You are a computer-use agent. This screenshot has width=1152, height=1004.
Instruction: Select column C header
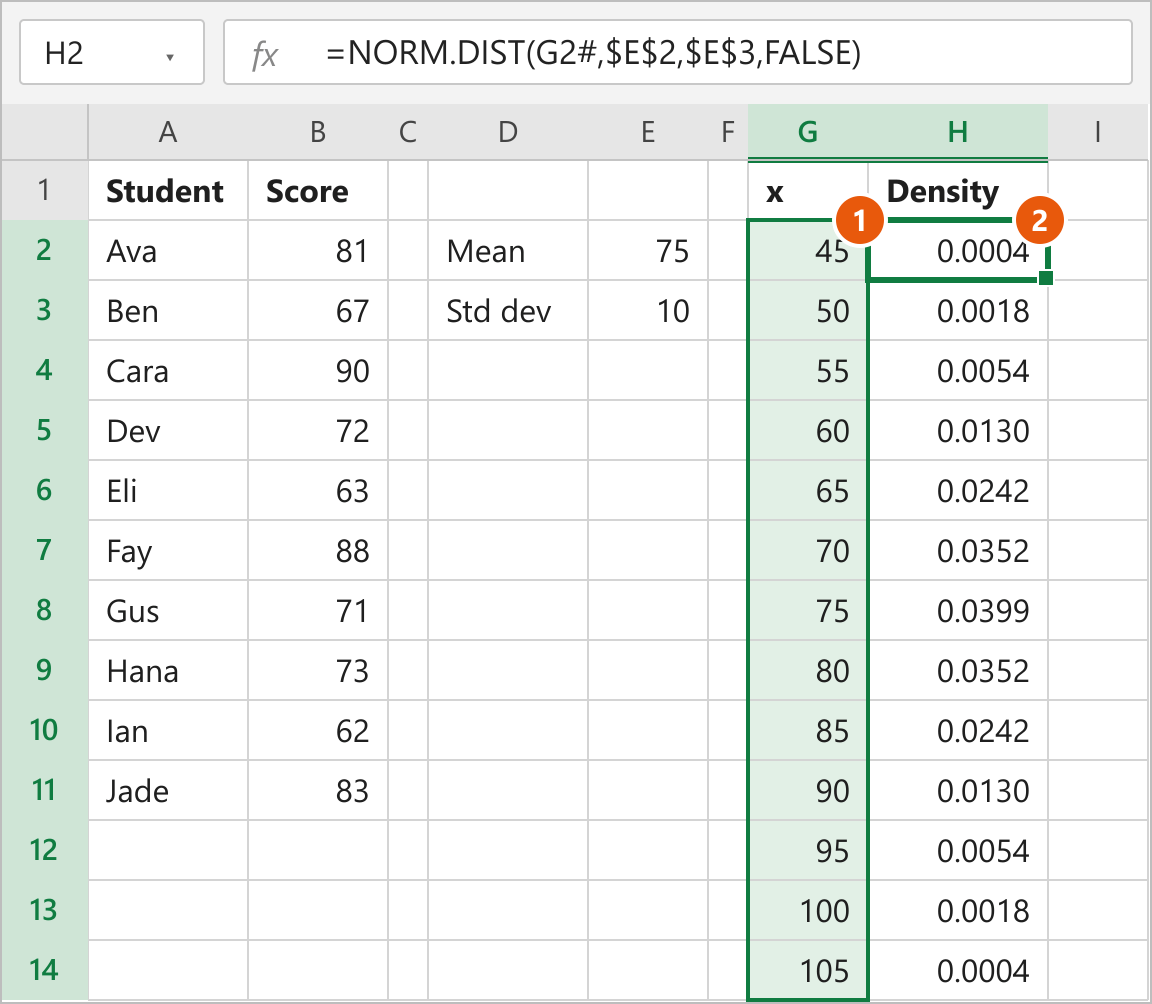coord(408,132)
